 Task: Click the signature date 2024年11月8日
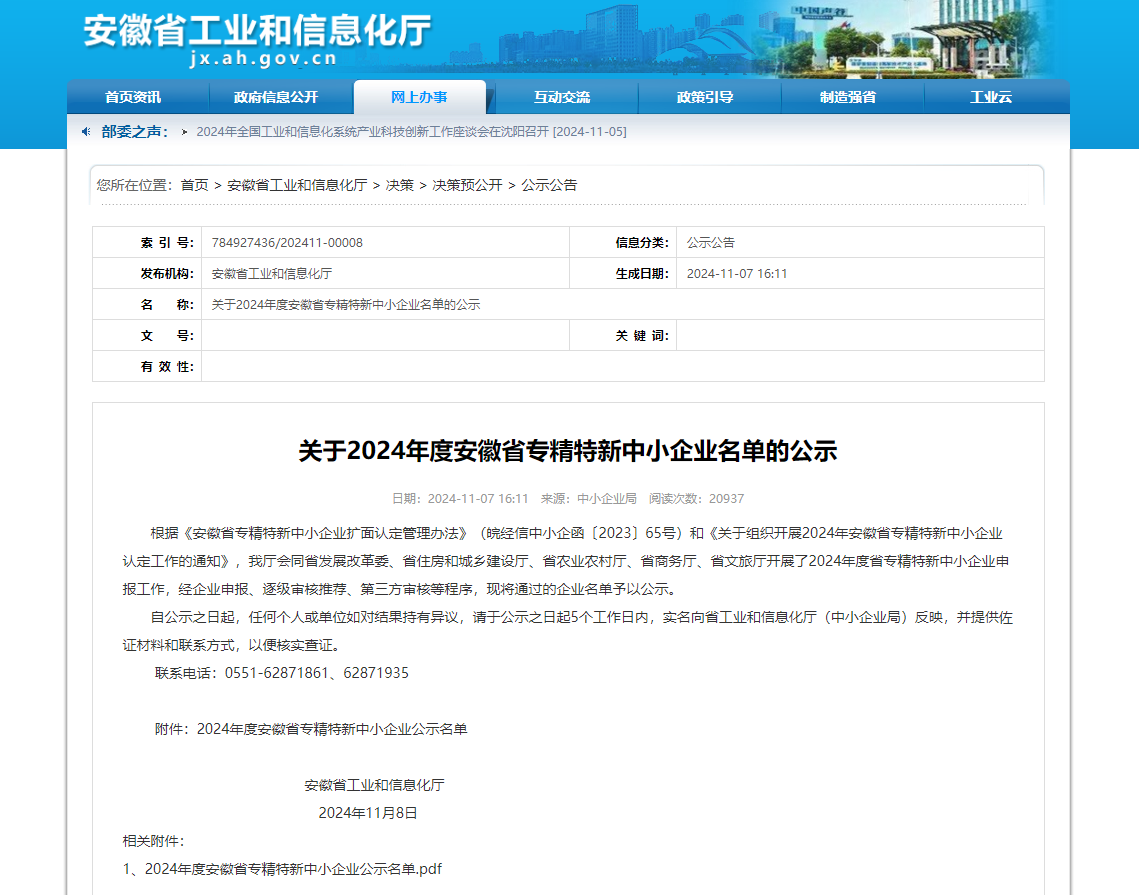point(368,813)
